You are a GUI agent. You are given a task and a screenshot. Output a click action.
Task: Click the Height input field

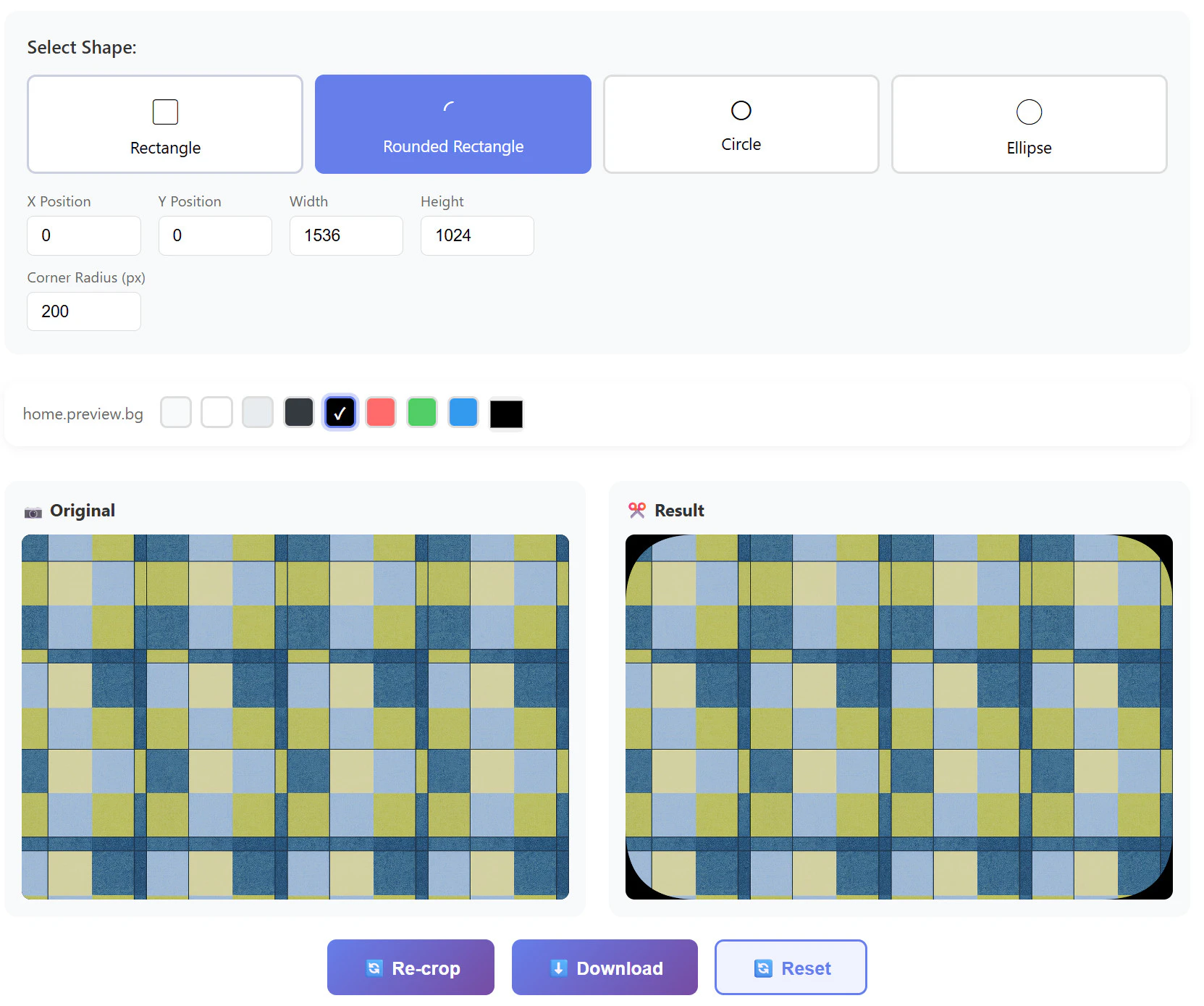pyautogui.click(x=477, y=235)
